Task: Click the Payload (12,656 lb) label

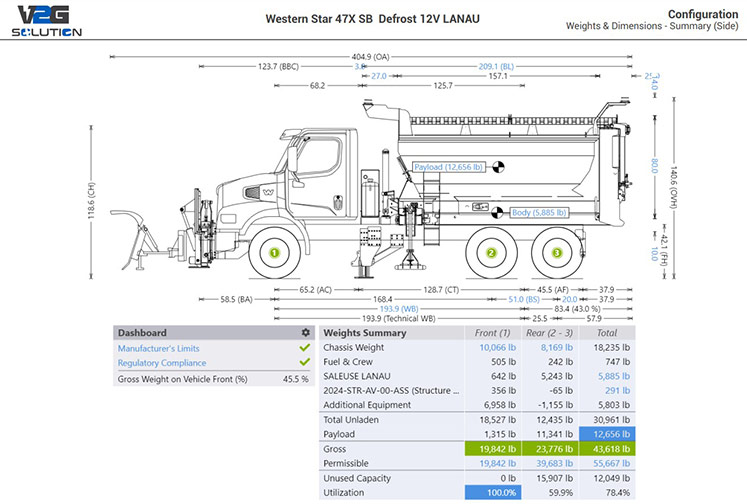Action: (450, 168)
